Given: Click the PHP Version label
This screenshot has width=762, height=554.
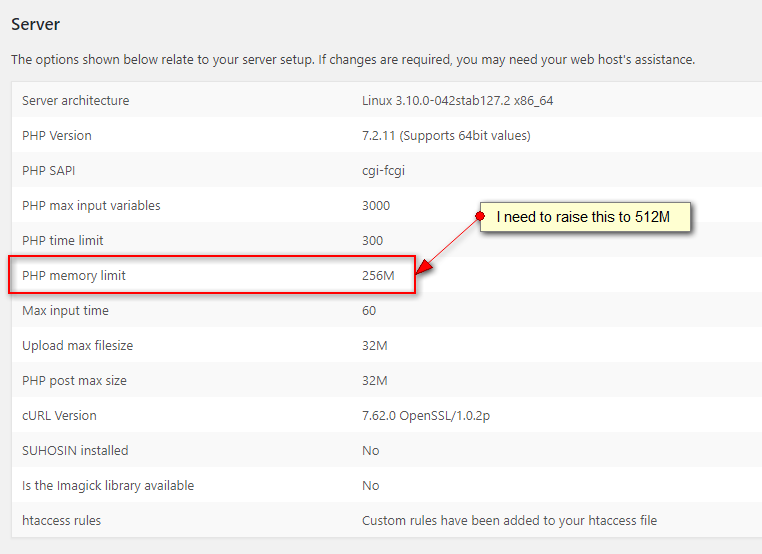Looking at the screenshot, I should (56, 135).
